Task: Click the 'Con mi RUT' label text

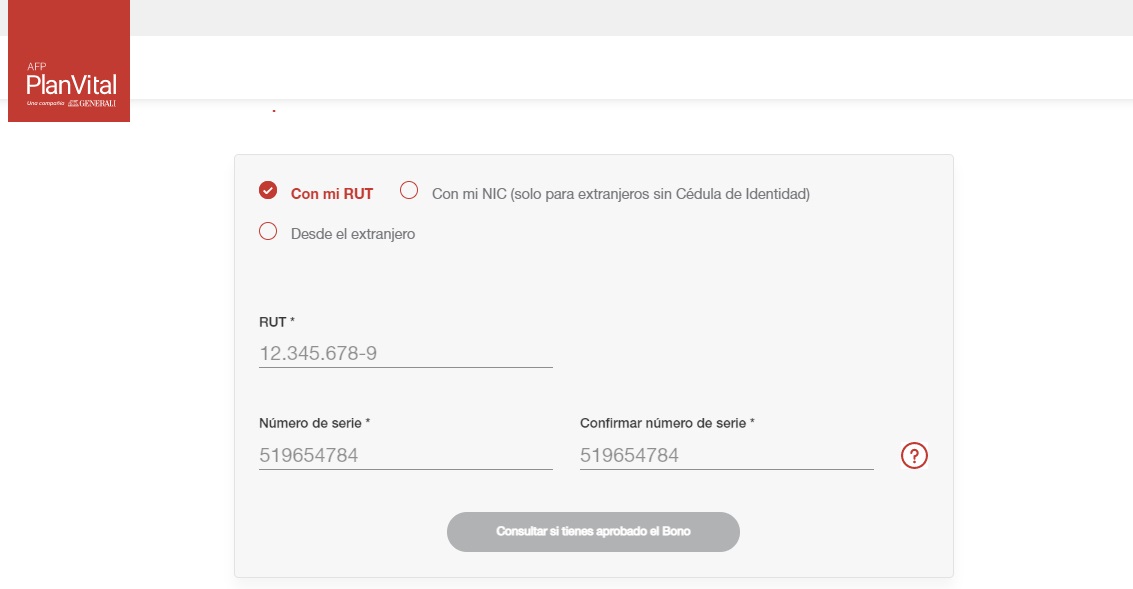Action: click(x=331, y=194)
